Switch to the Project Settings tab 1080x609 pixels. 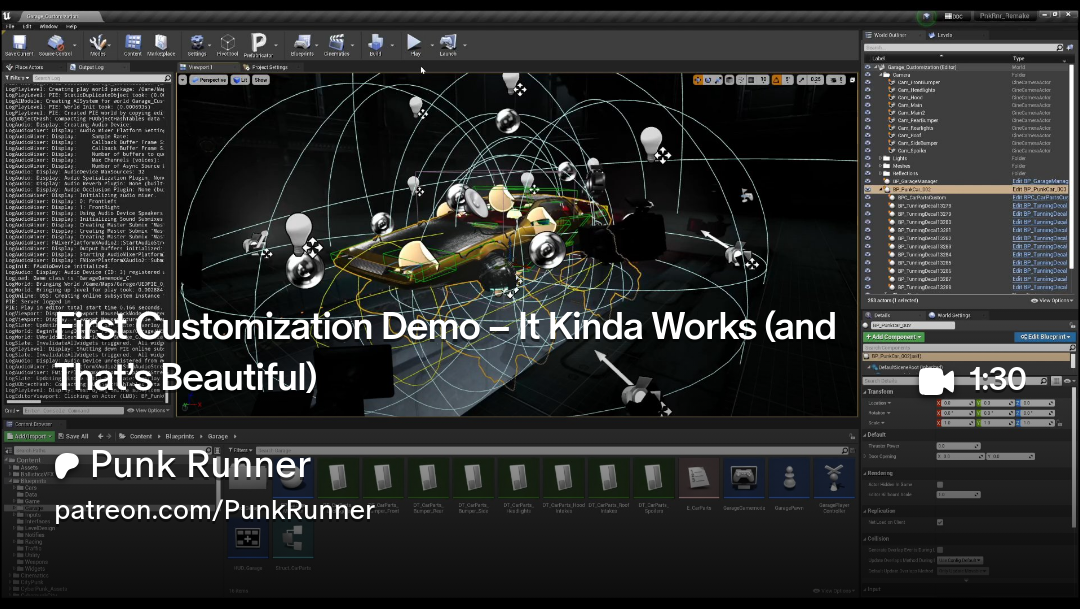[x=269, y=67]
